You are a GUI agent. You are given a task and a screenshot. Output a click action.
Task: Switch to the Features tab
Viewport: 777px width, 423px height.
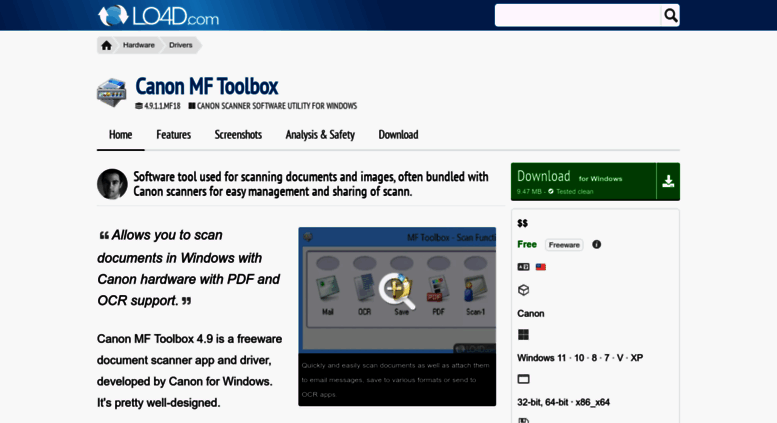tap(173, 135)
